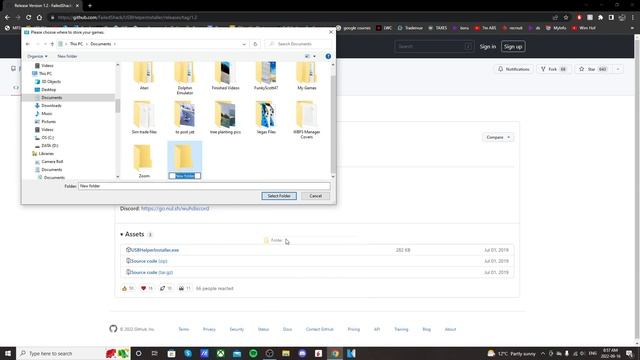Click the heart reaction
640x360 pixels.
point(147,288)
